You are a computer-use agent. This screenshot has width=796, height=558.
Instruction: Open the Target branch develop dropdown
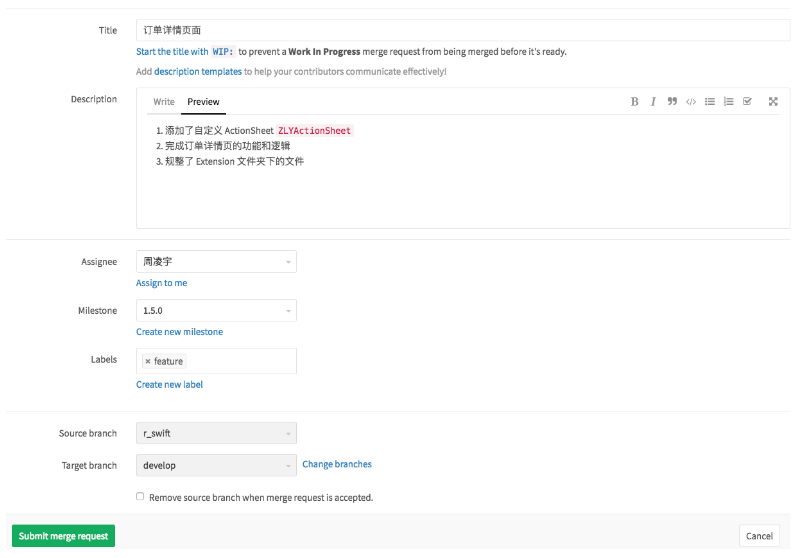tap(216, 465)
